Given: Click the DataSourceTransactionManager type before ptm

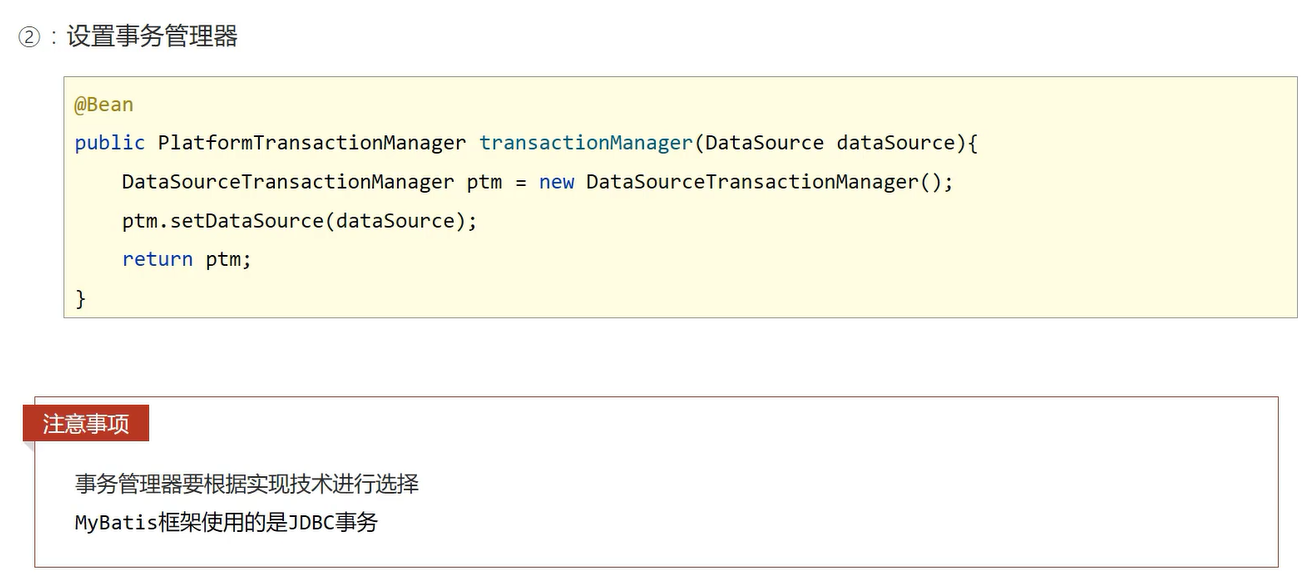Looking at the screenshot, I should pyautogui.click(x=288, y=182).
